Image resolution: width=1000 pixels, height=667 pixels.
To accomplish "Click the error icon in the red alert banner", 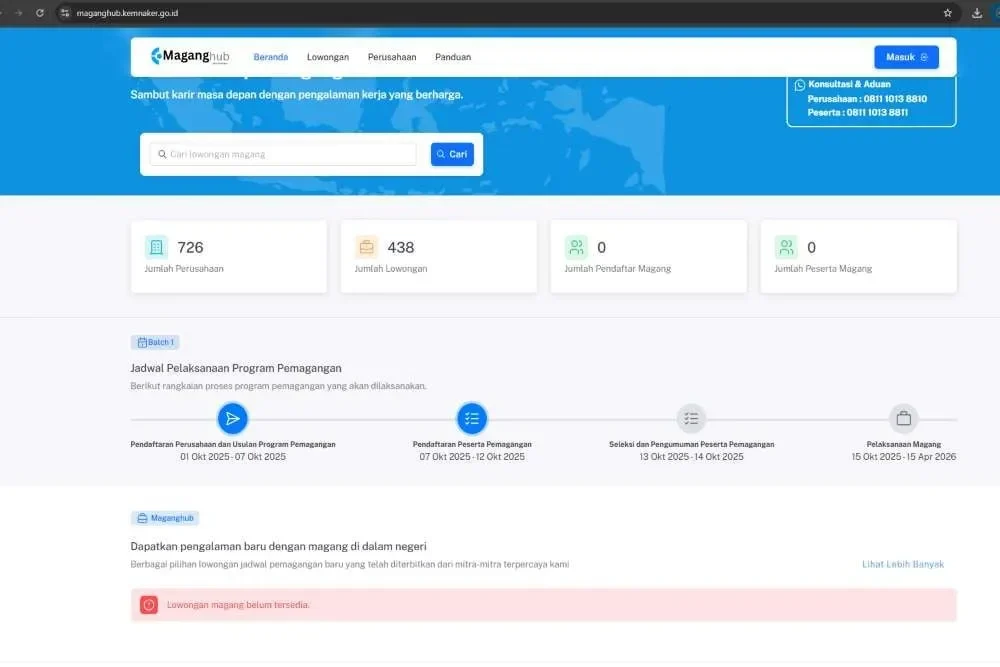I will (148, 604).
